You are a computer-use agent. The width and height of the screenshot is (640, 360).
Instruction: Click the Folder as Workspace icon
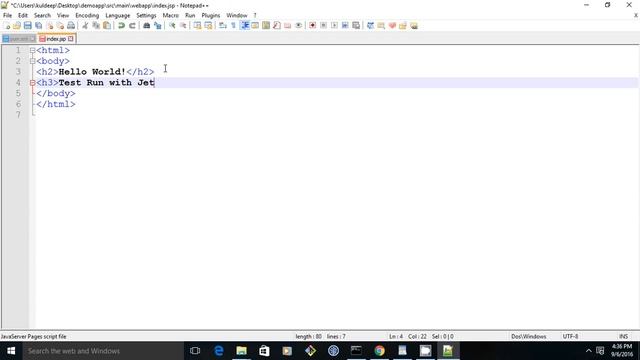[288, 26]
